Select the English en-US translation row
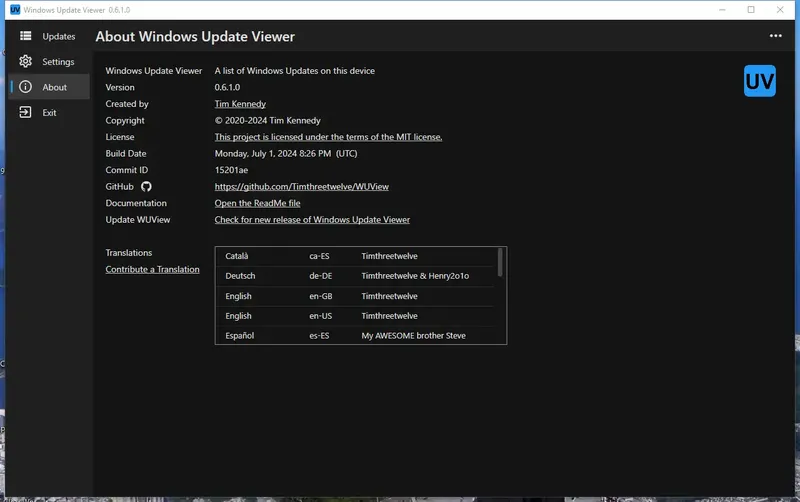Image resolution: width=800 pixels, height=502 pixels. click(x=356, y=316)
